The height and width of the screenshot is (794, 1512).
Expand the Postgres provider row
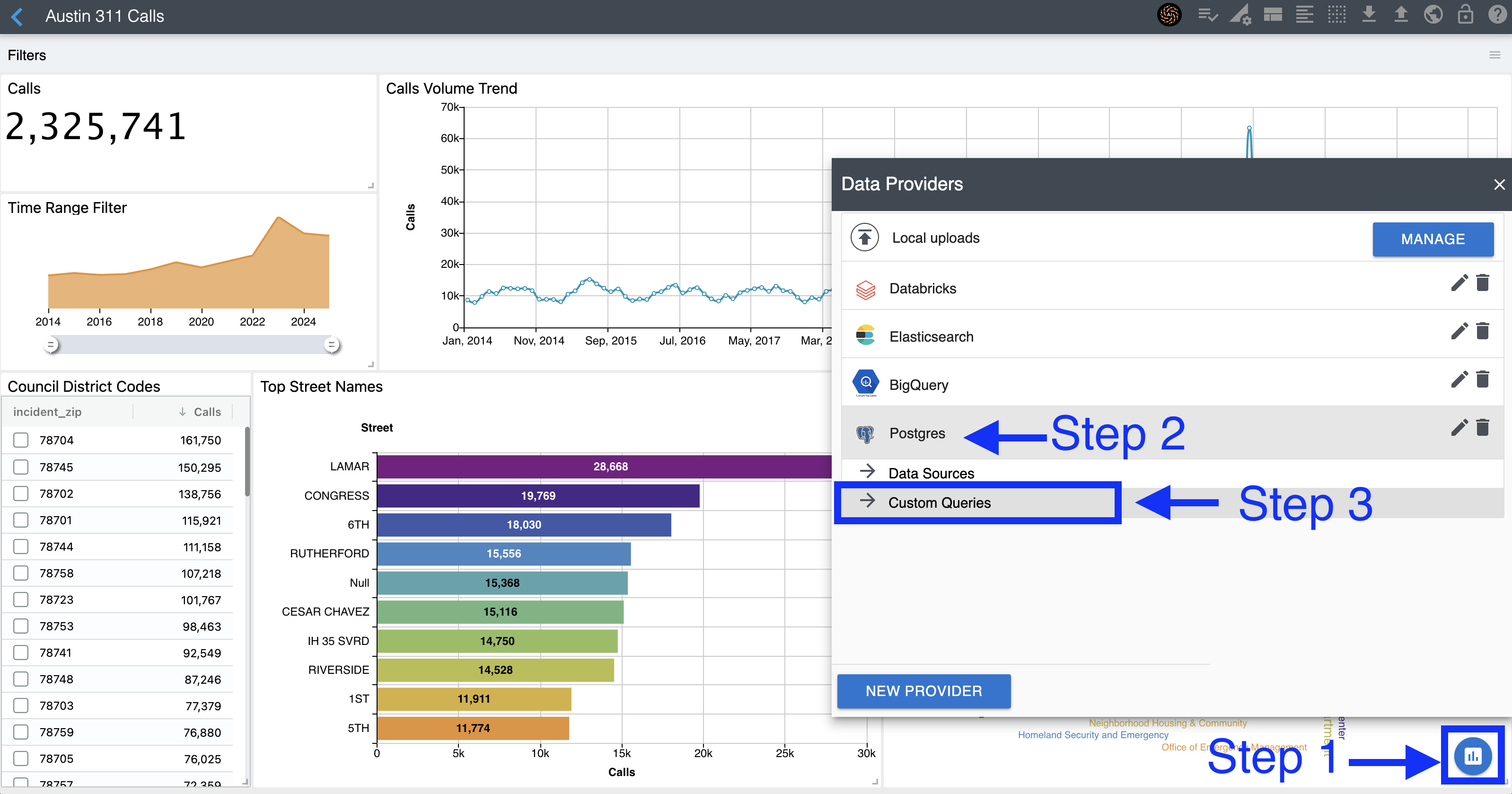point(917,433)
